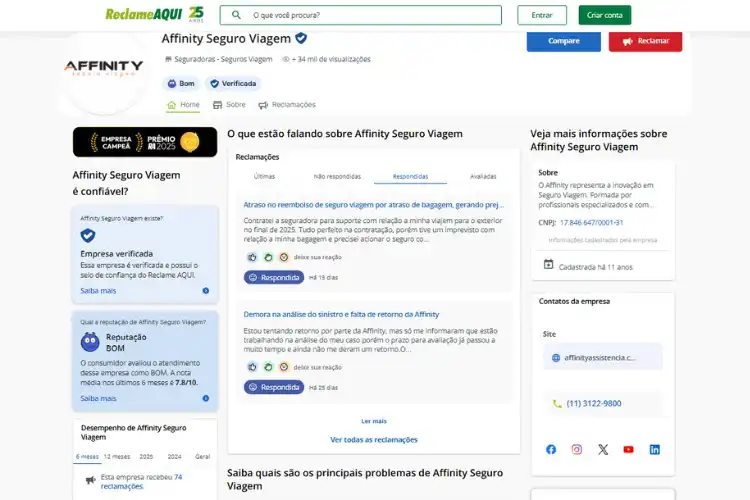This screenshot has width=750, height=500.
Task: Select the Geral performance tab
Action: pyautogui.click(x=203, y=456)
